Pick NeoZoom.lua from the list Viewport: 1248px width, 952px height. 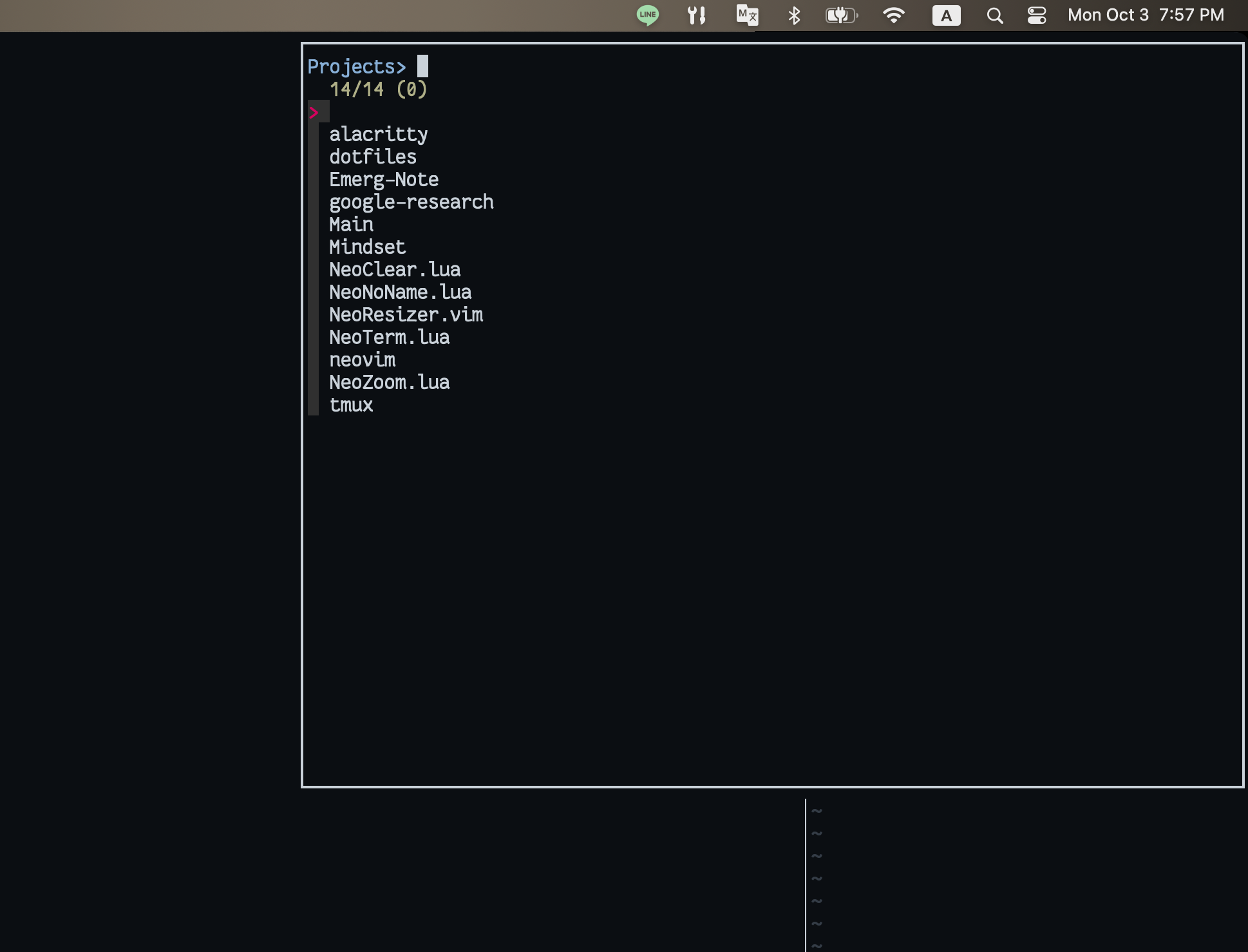[x=390, y=382]
